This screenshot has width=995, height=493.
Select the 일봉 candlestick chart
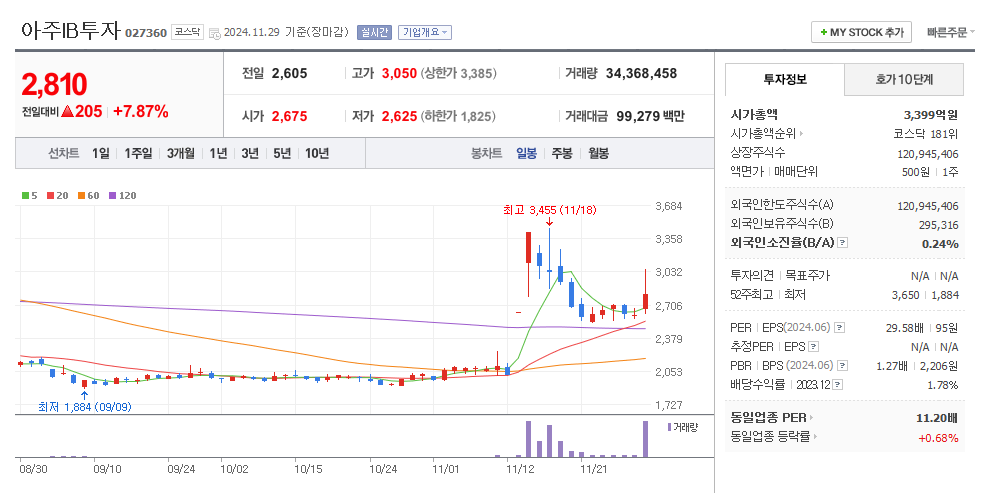527,154
